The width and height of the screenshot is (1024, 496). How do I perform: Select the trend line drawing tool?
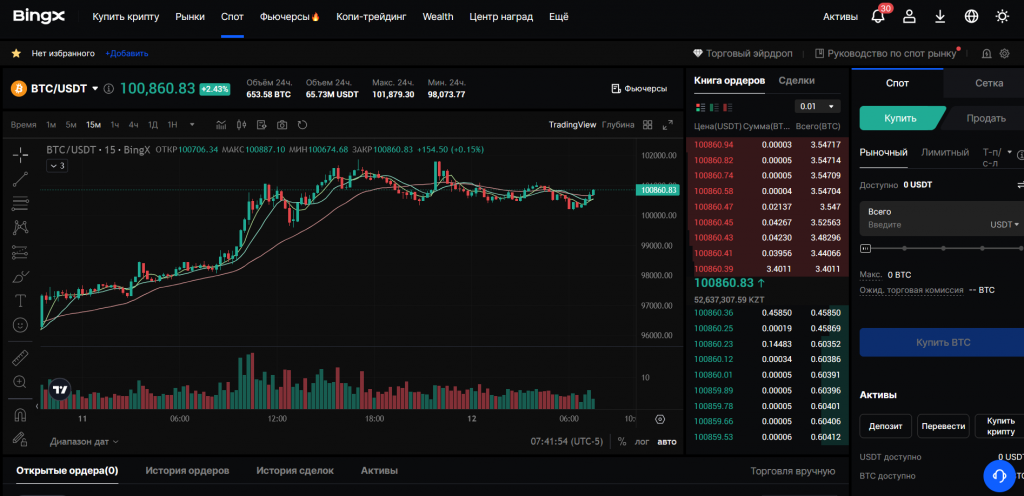[x=20, y=180]
